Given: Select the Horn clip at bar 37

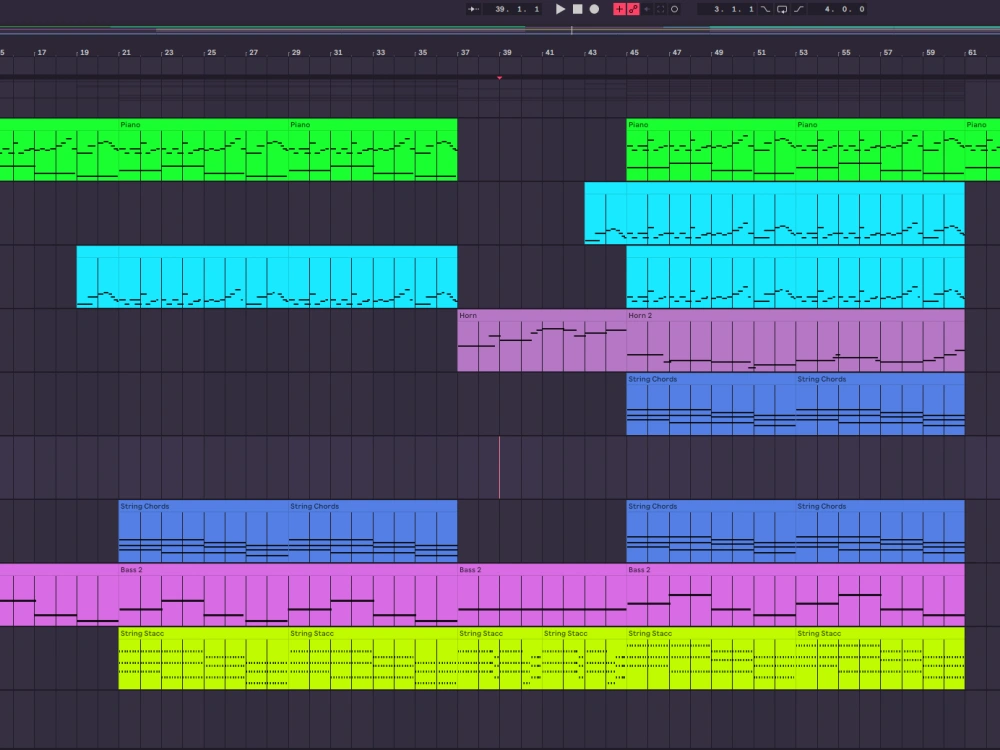Looking at the screenshot, I should 541,341.
